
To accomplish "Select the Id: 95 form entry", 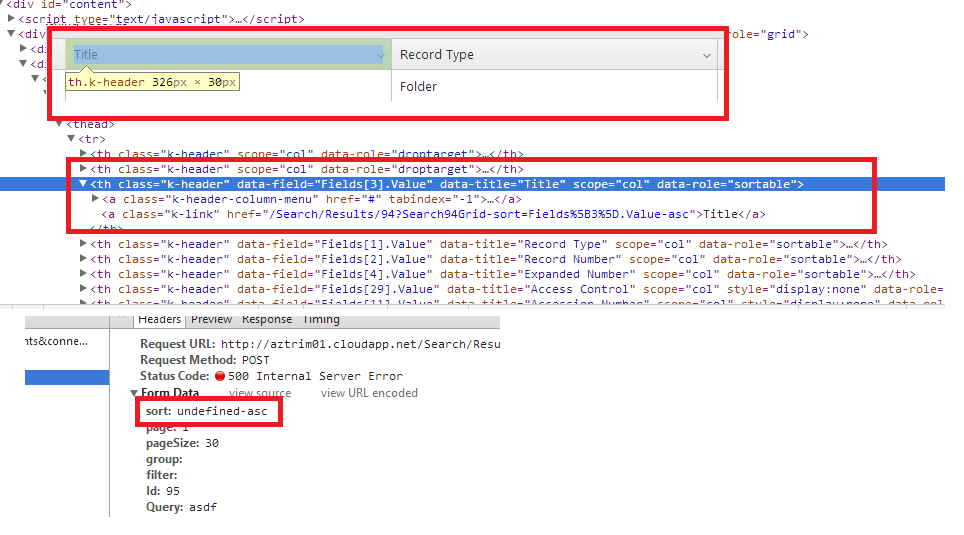I will [163, 491].
